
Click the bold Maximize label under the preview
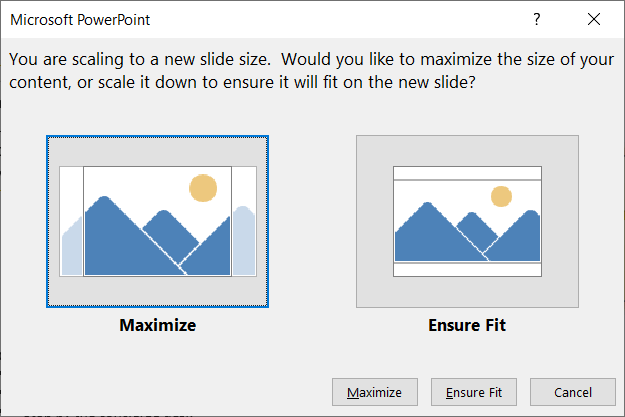coord(157,325)
